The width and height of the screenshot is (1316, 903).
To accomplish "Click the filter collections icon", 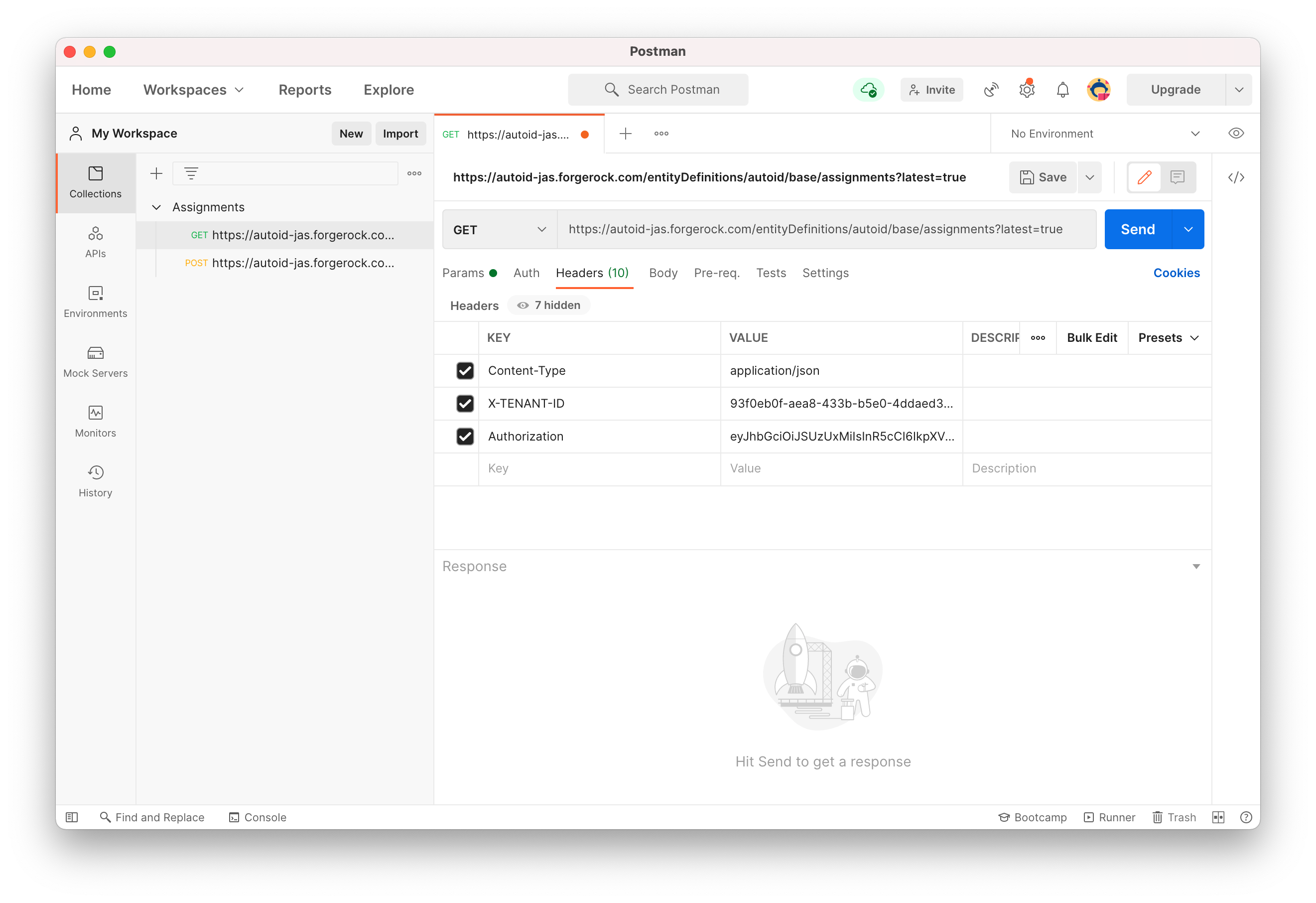I will pyautogui.click(x=191, y=173).
